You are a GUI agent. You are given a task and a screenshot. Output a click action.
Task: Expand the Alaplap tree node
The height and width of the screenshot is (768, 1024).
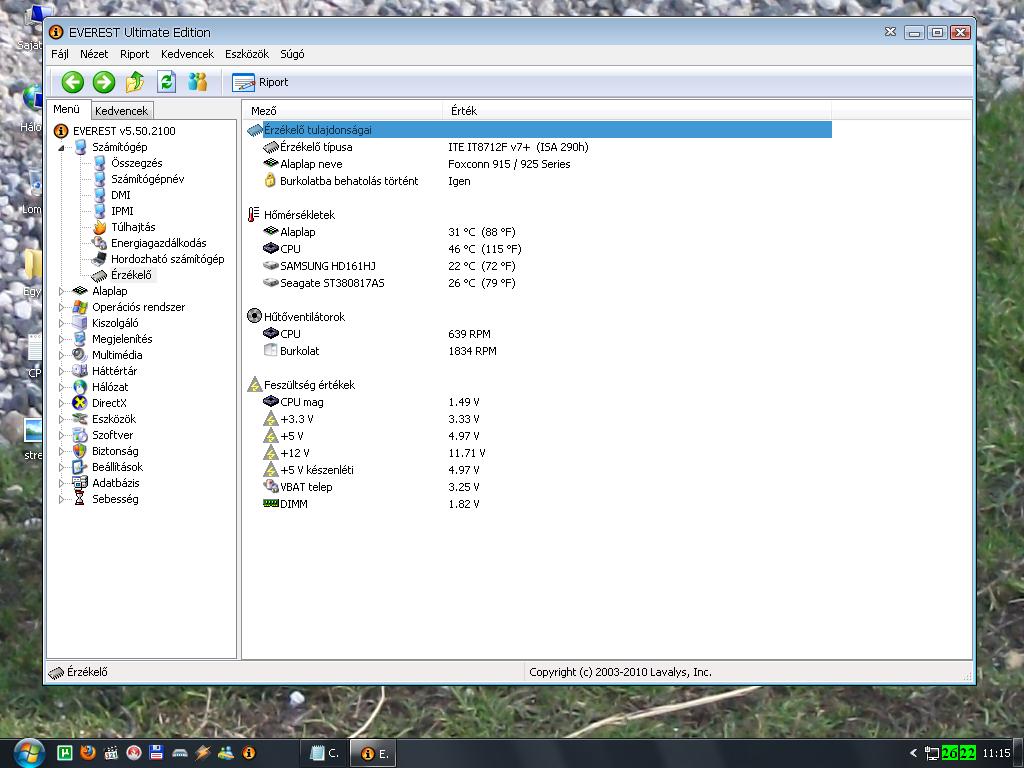point(62,291)
